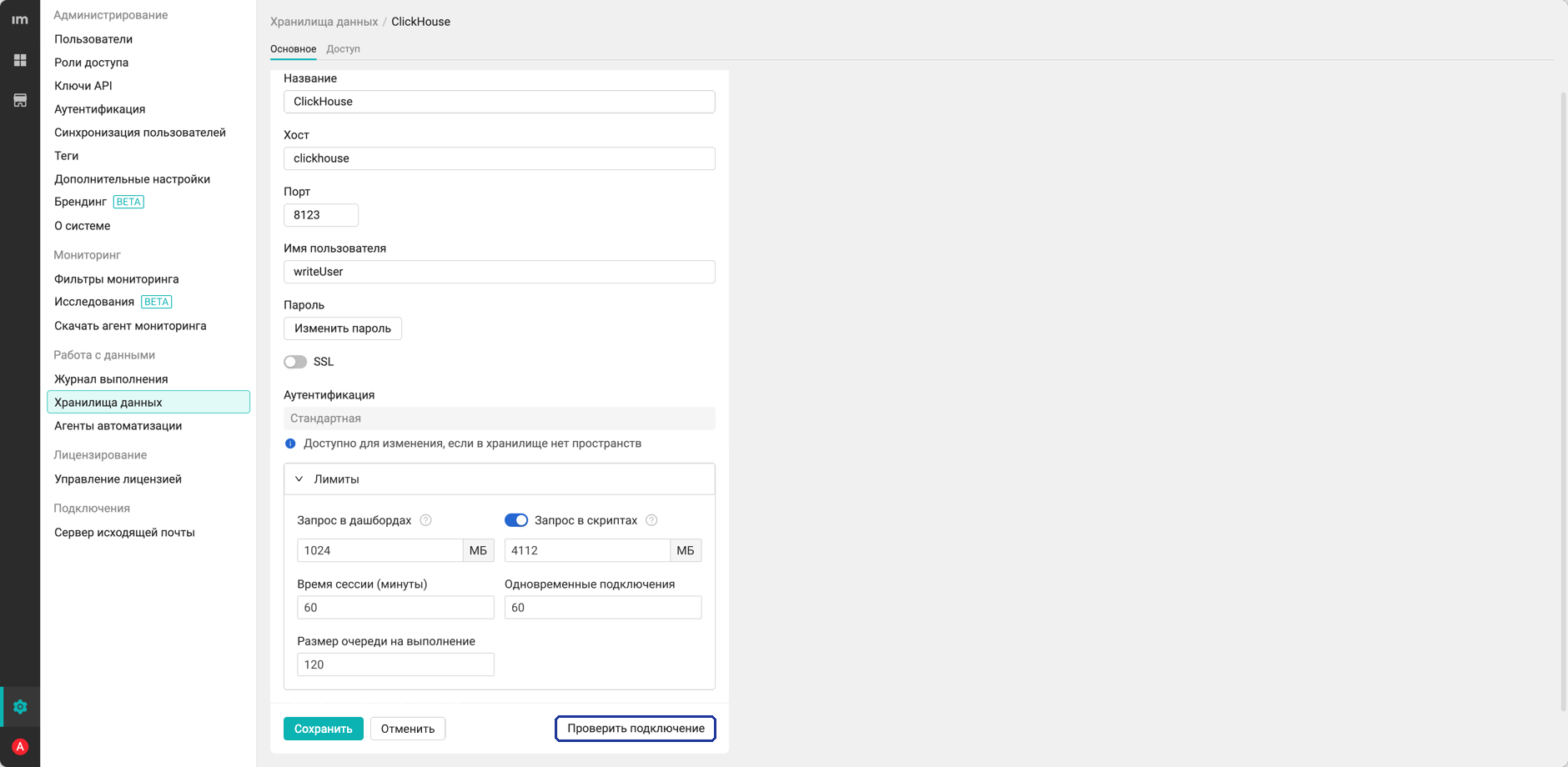
Task: Open 'Агенты автоматизации'
Action: pyautogui.click(x=118, y=426)
